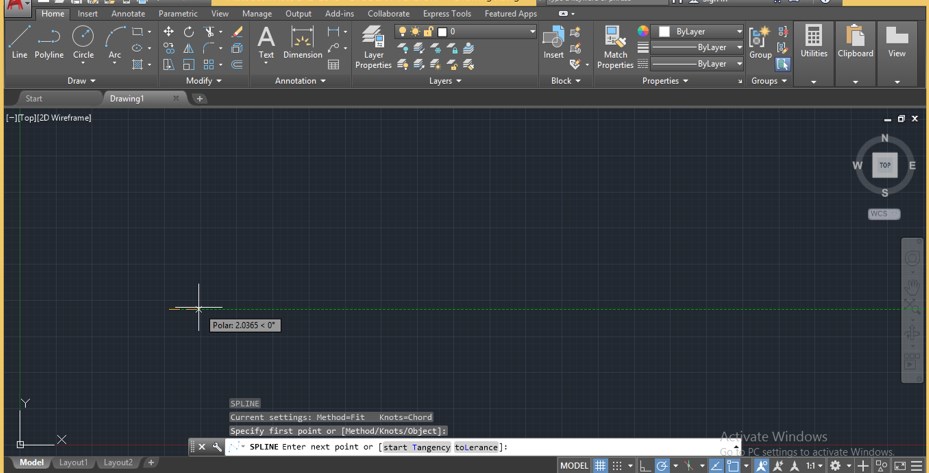Toggle ortho mode in status bar

645,466
